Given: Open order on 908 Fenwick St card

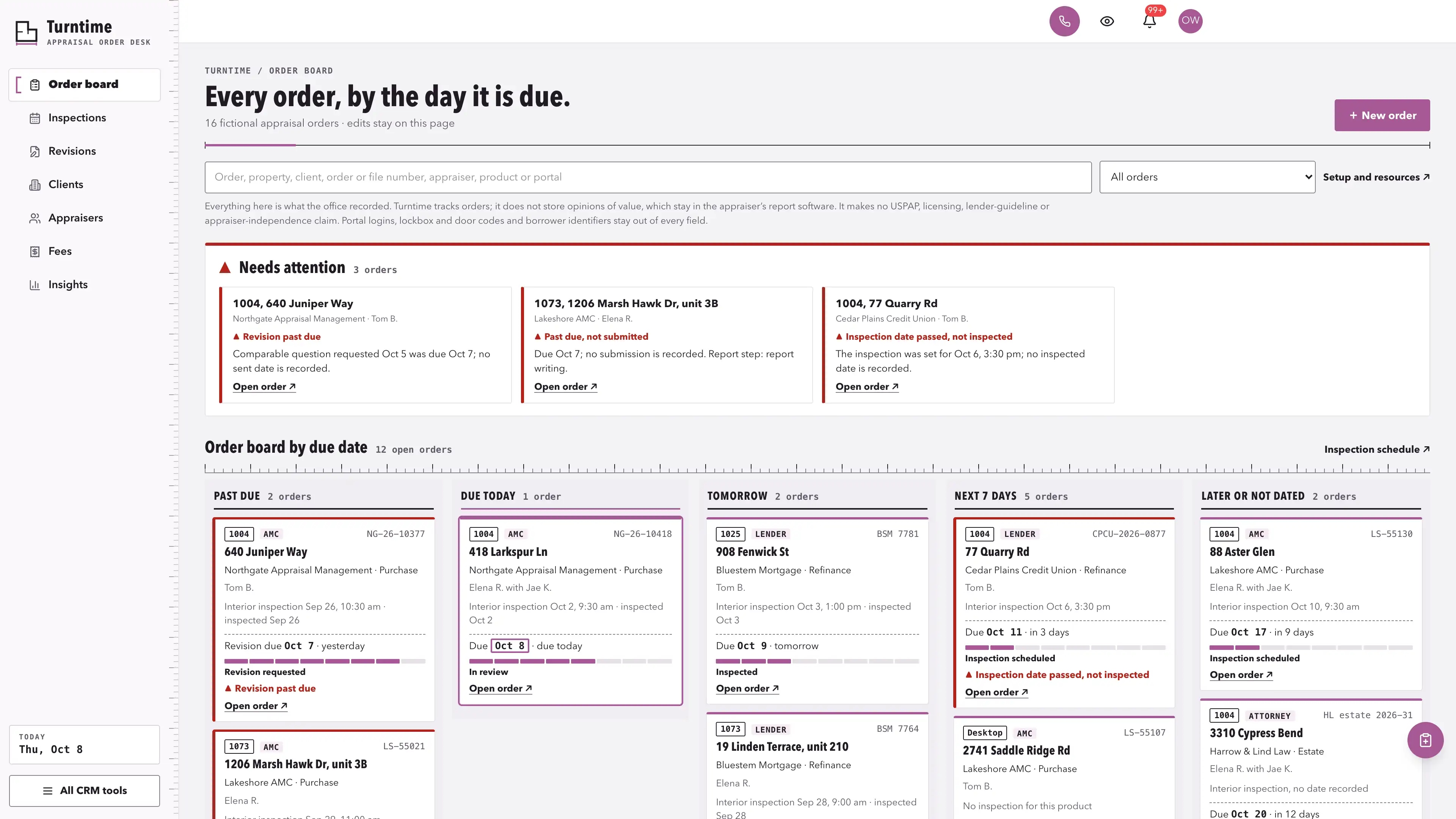Looking at the screenshot, I should coord(747,689).
